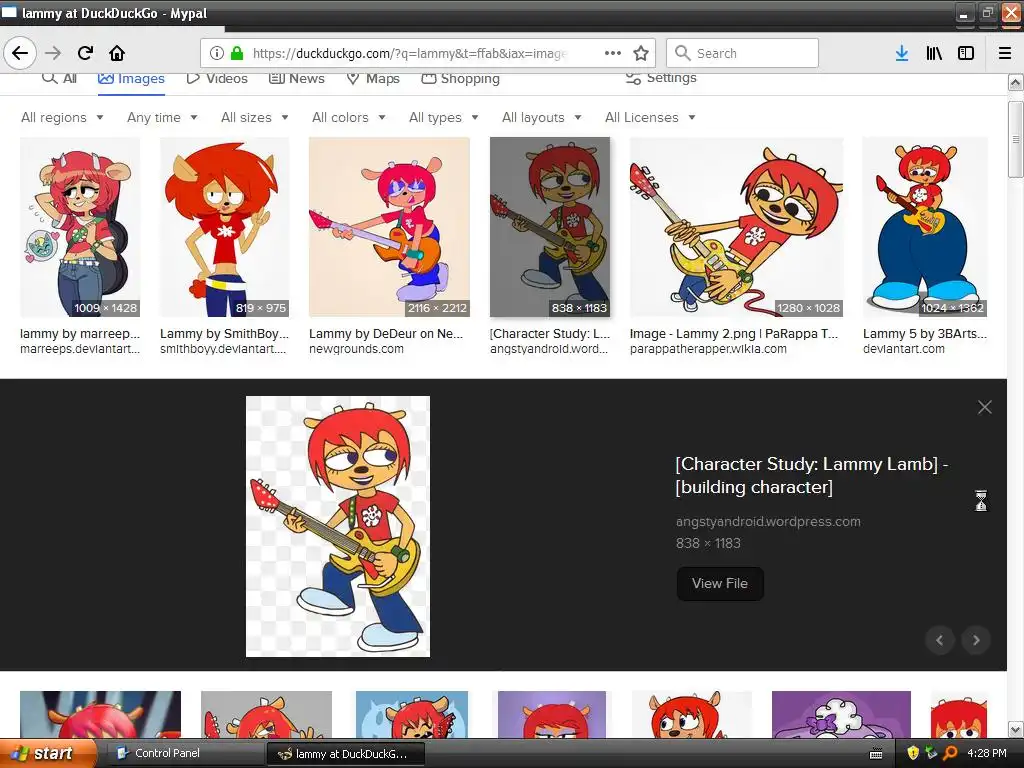Expand the Any time filter
The image size is (1024, 768).
pos(162,118)
